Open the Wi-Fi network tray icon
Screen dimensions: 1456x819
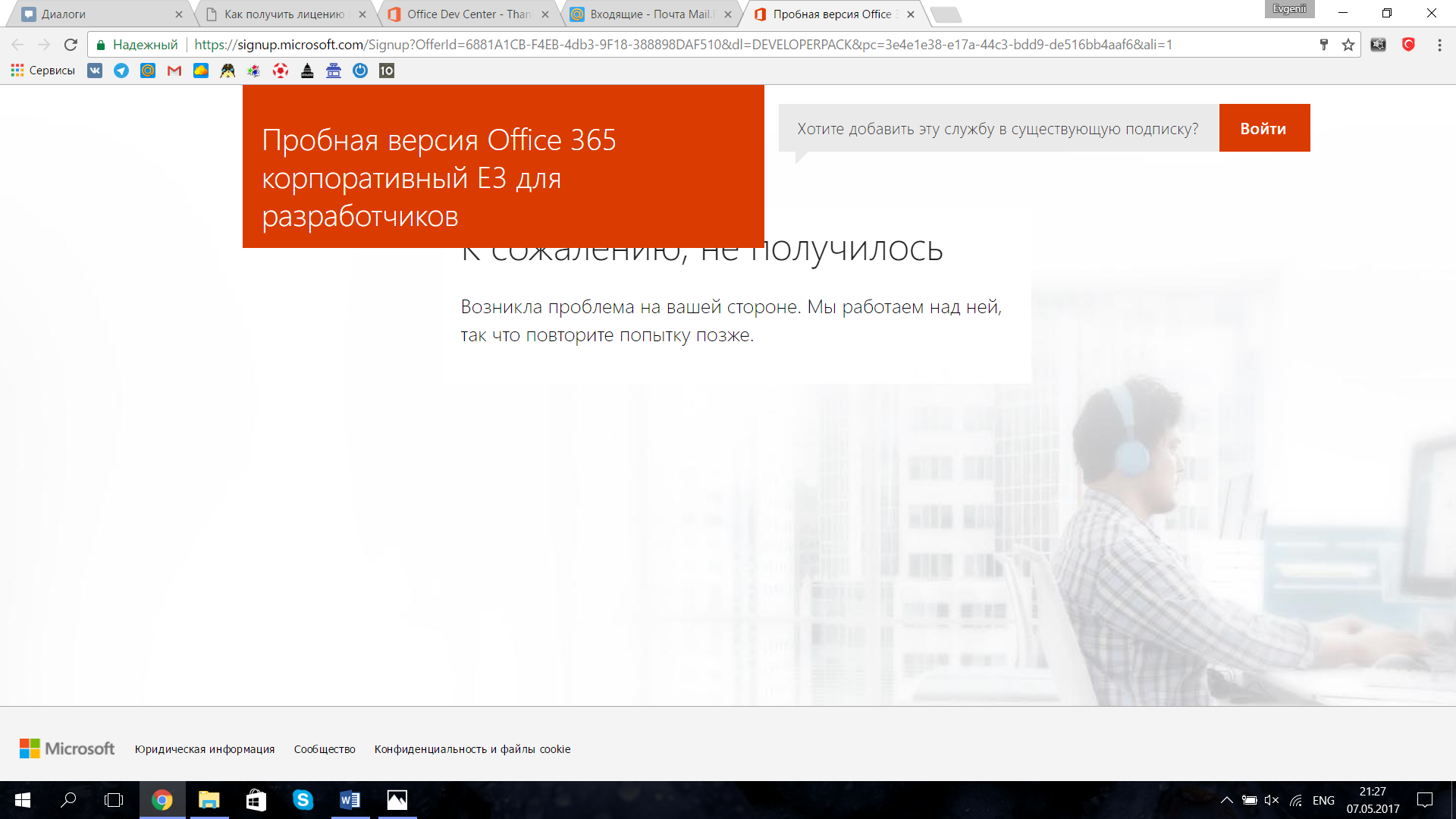click(x=1296, y=800)
